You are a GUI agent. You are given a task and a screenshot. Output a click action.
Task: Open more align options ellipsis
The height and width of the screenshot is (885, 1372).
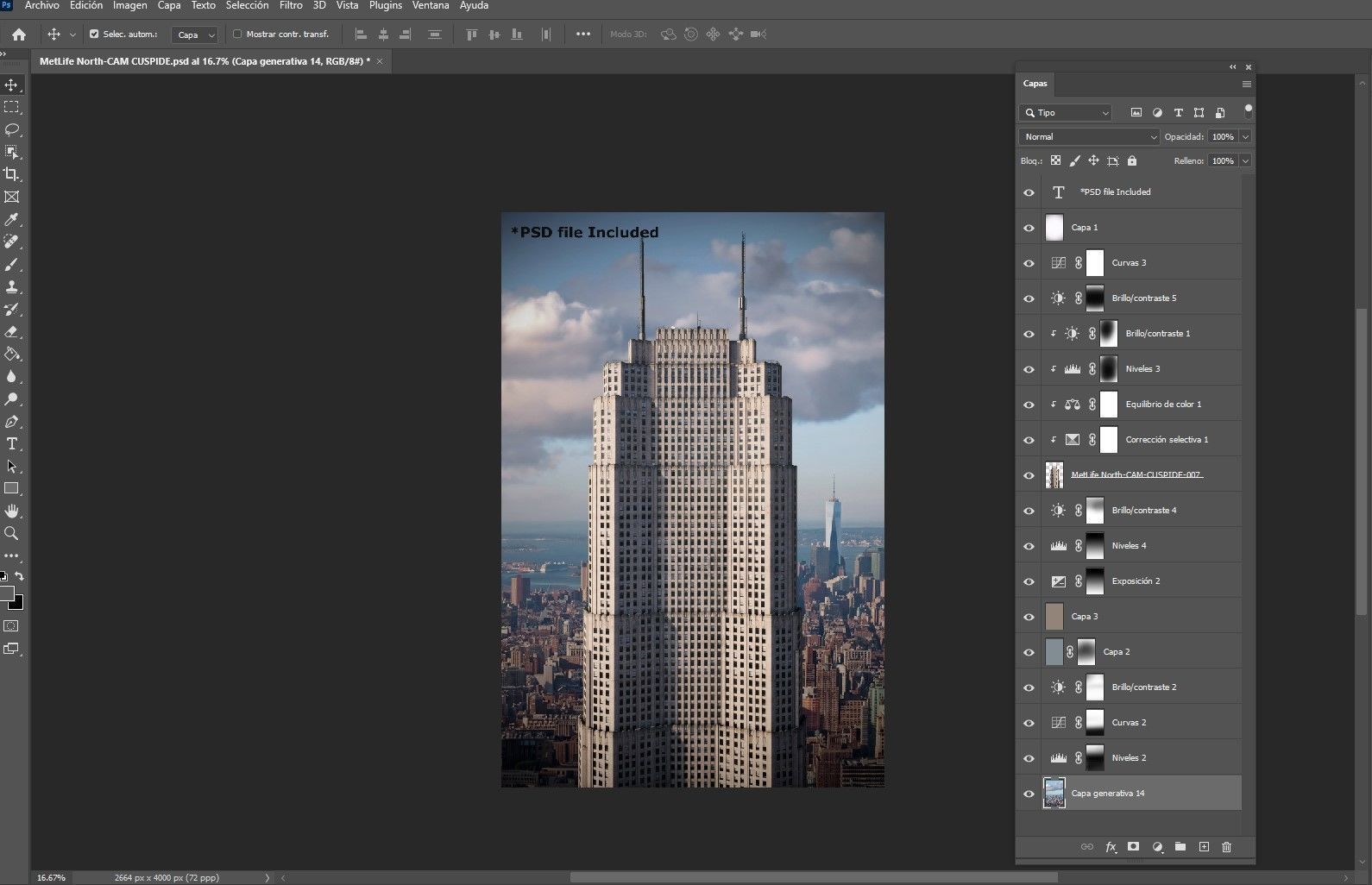point(583,35)
